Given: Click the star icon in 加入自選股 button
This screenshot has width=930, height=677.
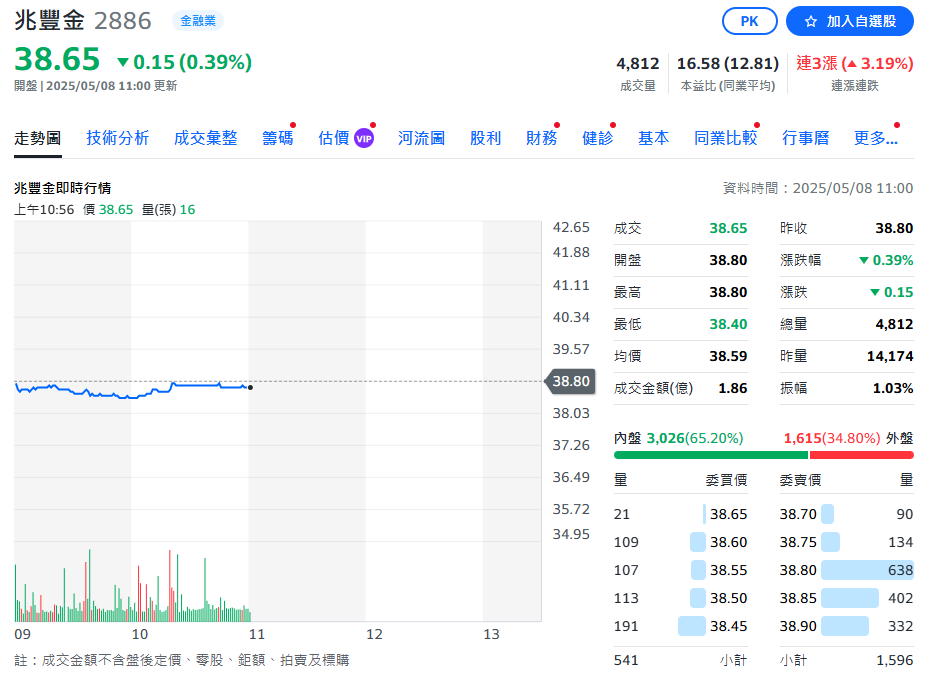Looking at the screenshot, I should [811, 22].
